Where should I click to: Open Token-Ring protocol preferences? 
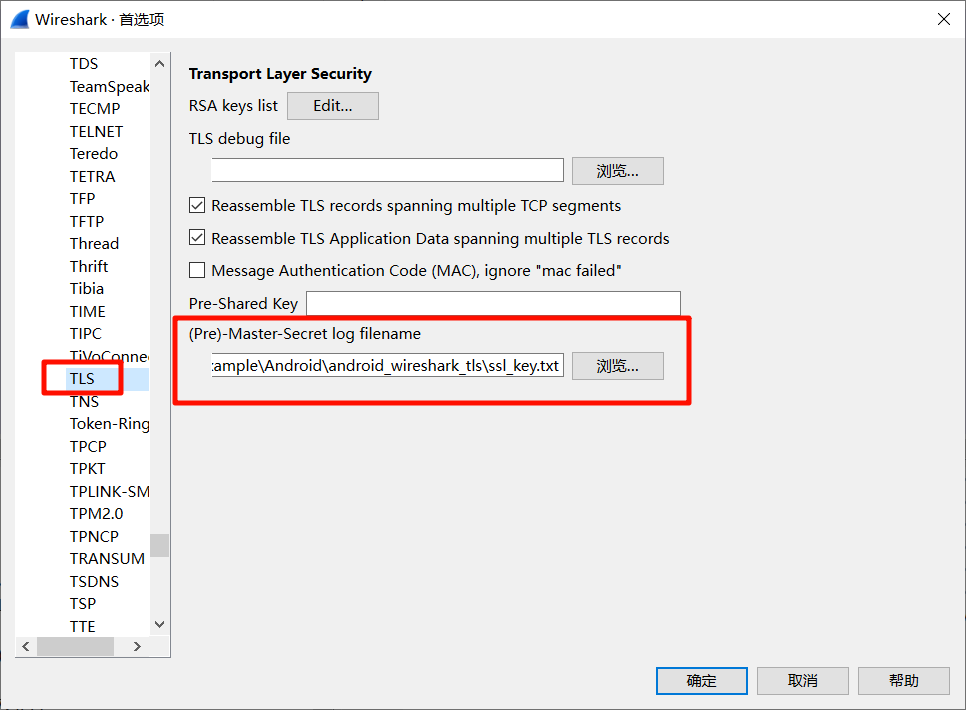point(109,423)
